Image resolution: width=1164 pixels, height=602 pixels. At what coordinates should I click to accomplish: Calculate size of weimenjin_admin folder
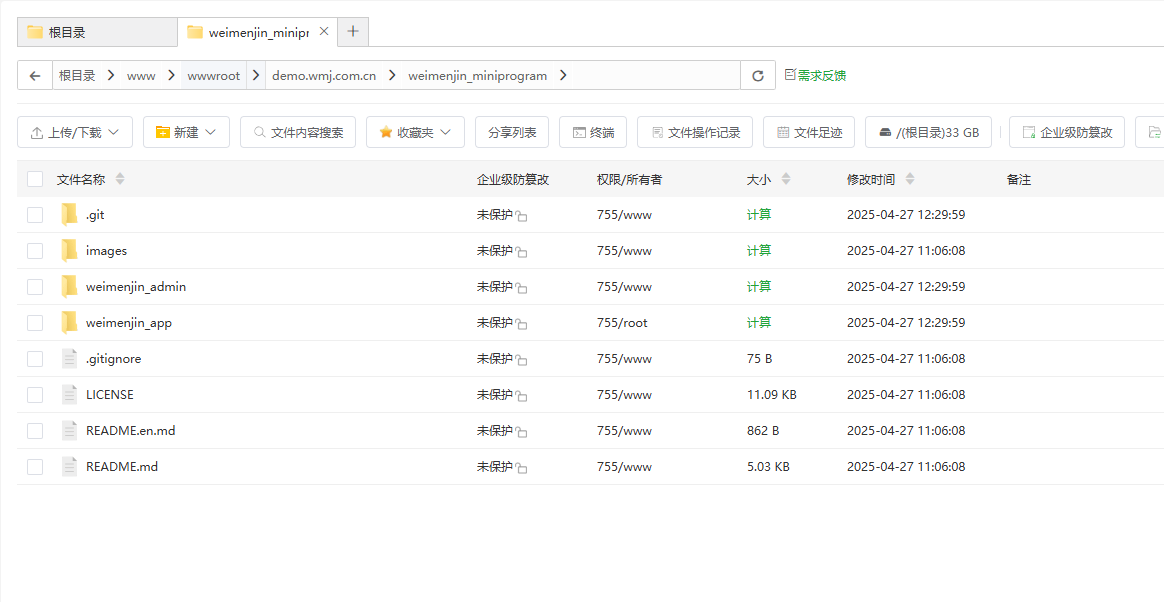coord(759,287)
